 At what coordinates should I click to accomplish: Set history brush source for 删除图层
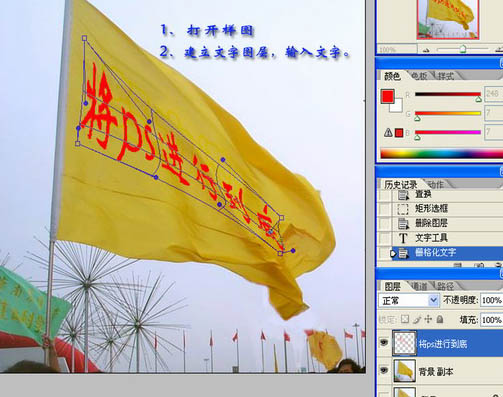tap(385, 223)
